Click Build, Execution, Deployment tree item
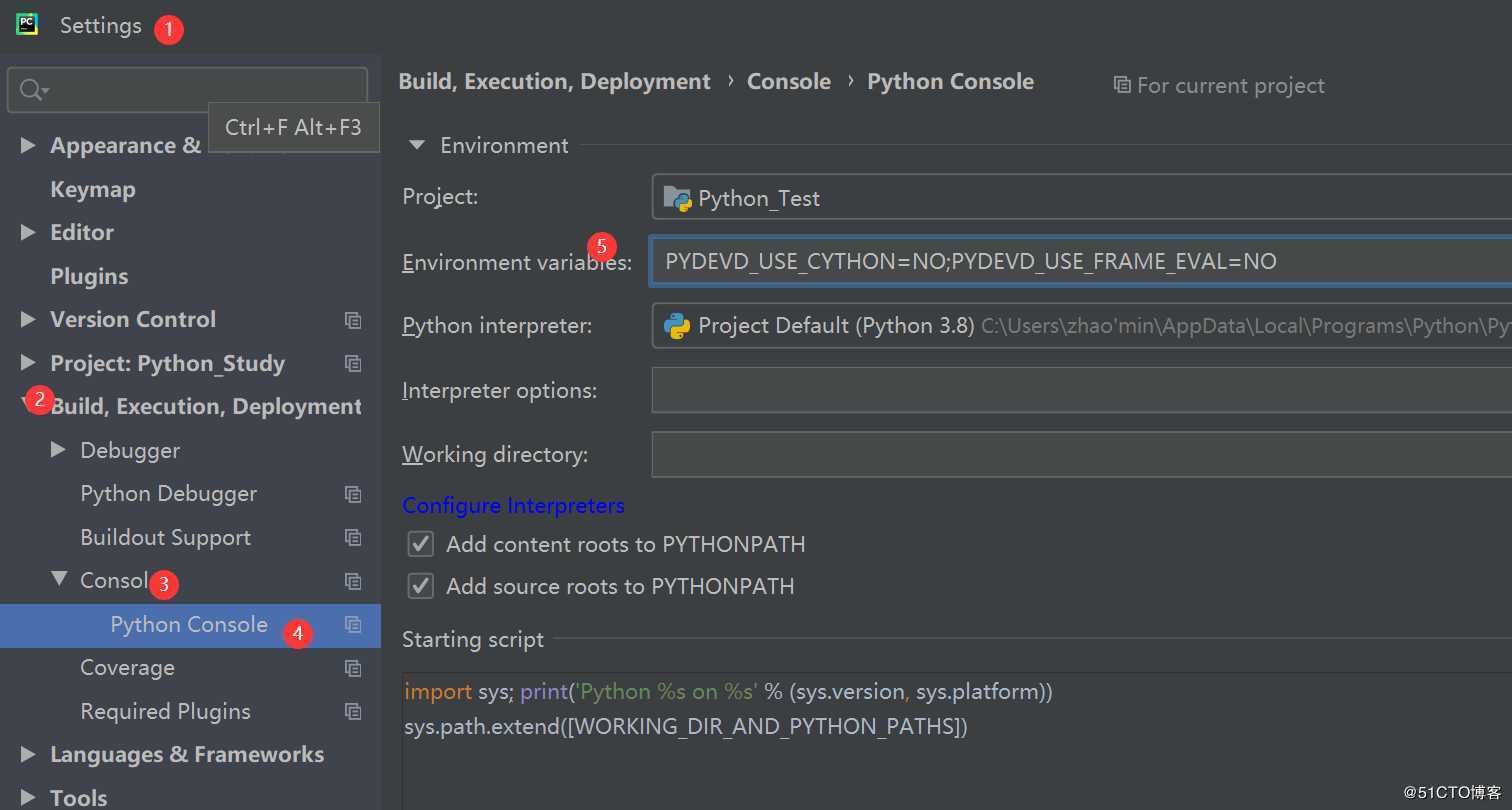The width and height of the screenshot is (1512, 810). click(x=205, y=407)
